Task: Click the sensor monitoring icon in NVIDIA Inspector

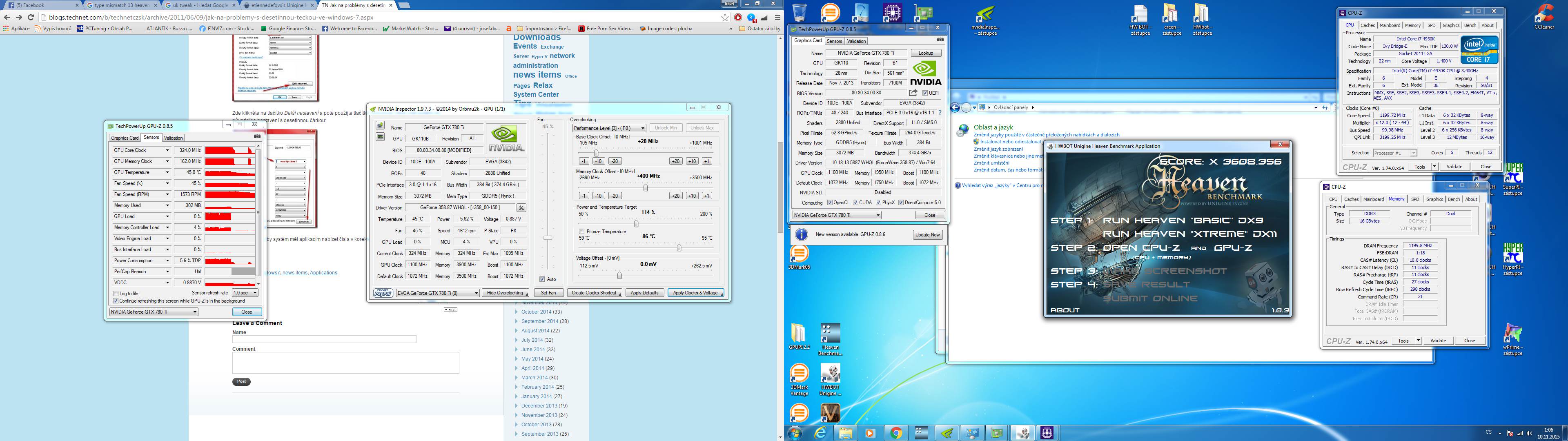Action: tap(380, 137)
